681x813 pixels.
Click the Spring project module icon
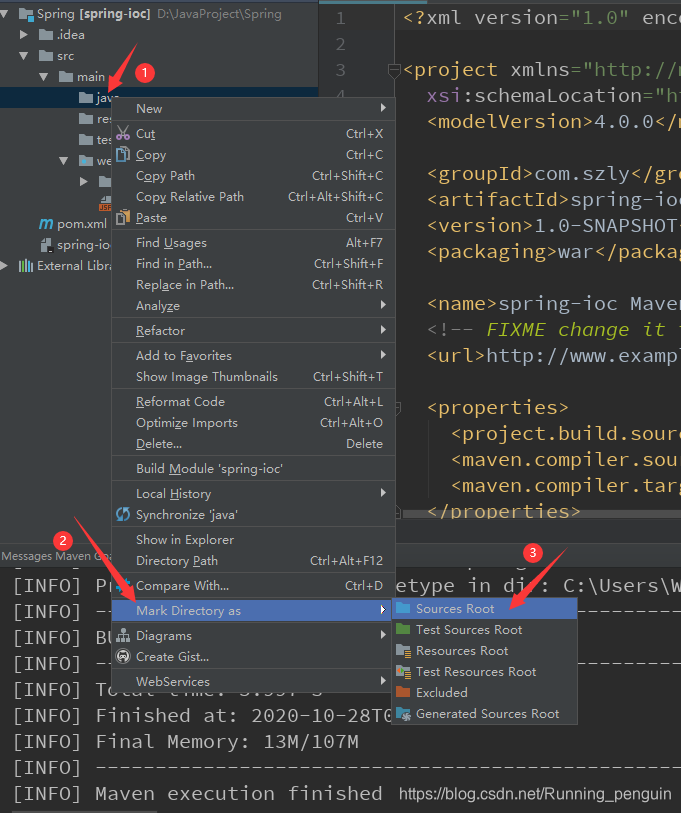tap(26, 14)
